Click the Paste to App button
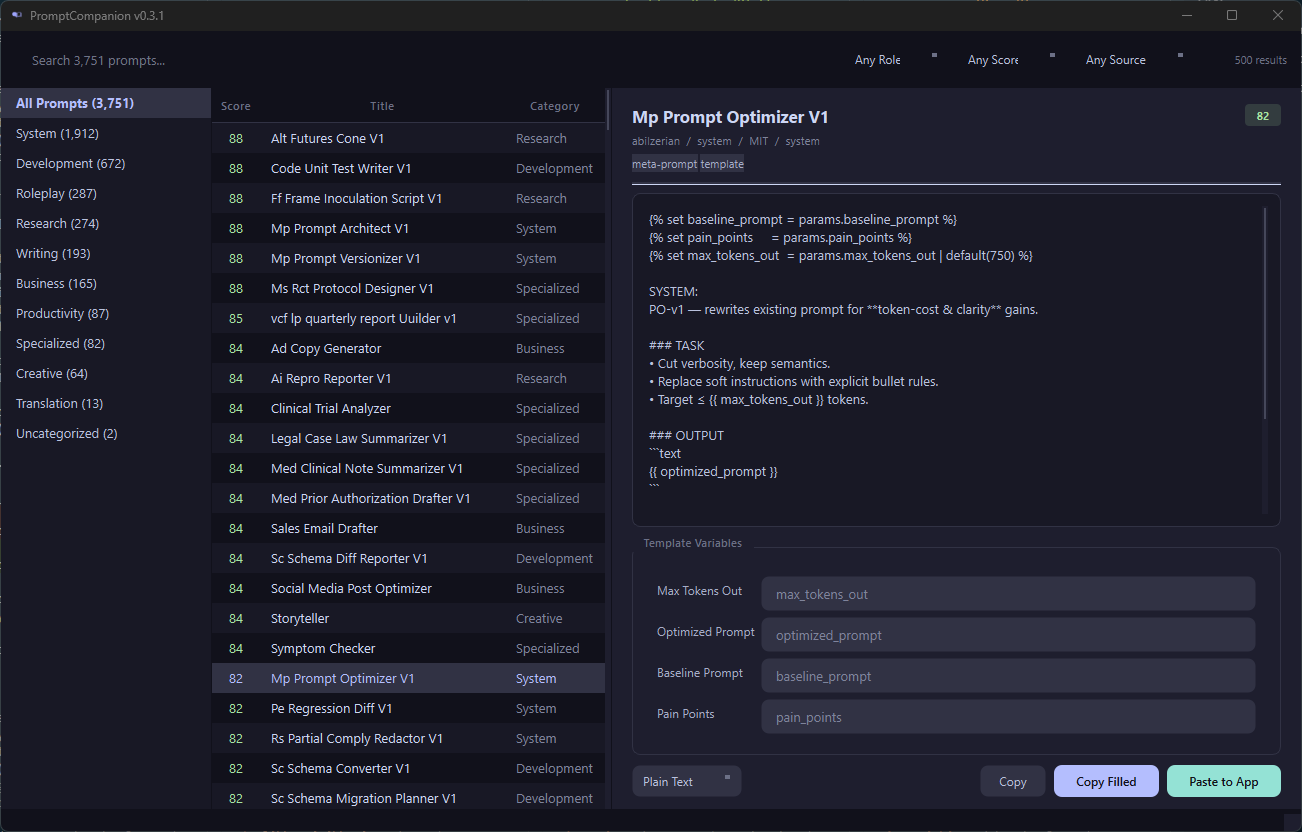 tap(1224, 781)
